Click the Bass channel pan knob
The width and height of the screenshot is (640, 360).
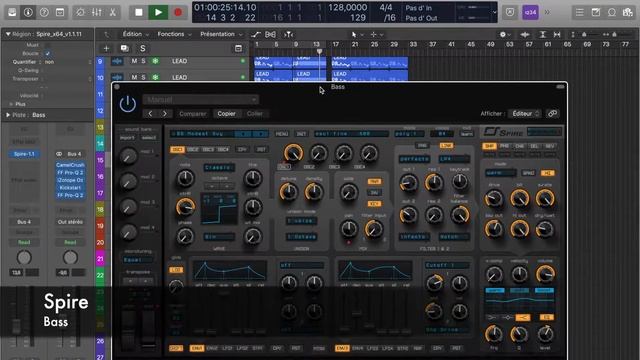click(24, 258)
